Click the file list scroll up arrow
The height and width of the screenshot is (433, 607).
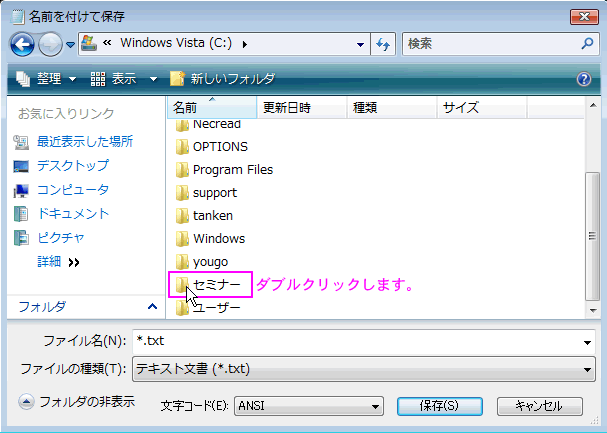coord(593,105)
